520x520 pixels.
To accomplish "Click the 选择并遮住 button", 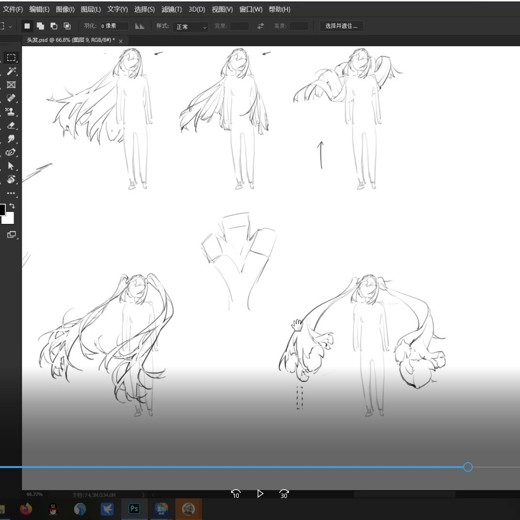I will [341, 26].
